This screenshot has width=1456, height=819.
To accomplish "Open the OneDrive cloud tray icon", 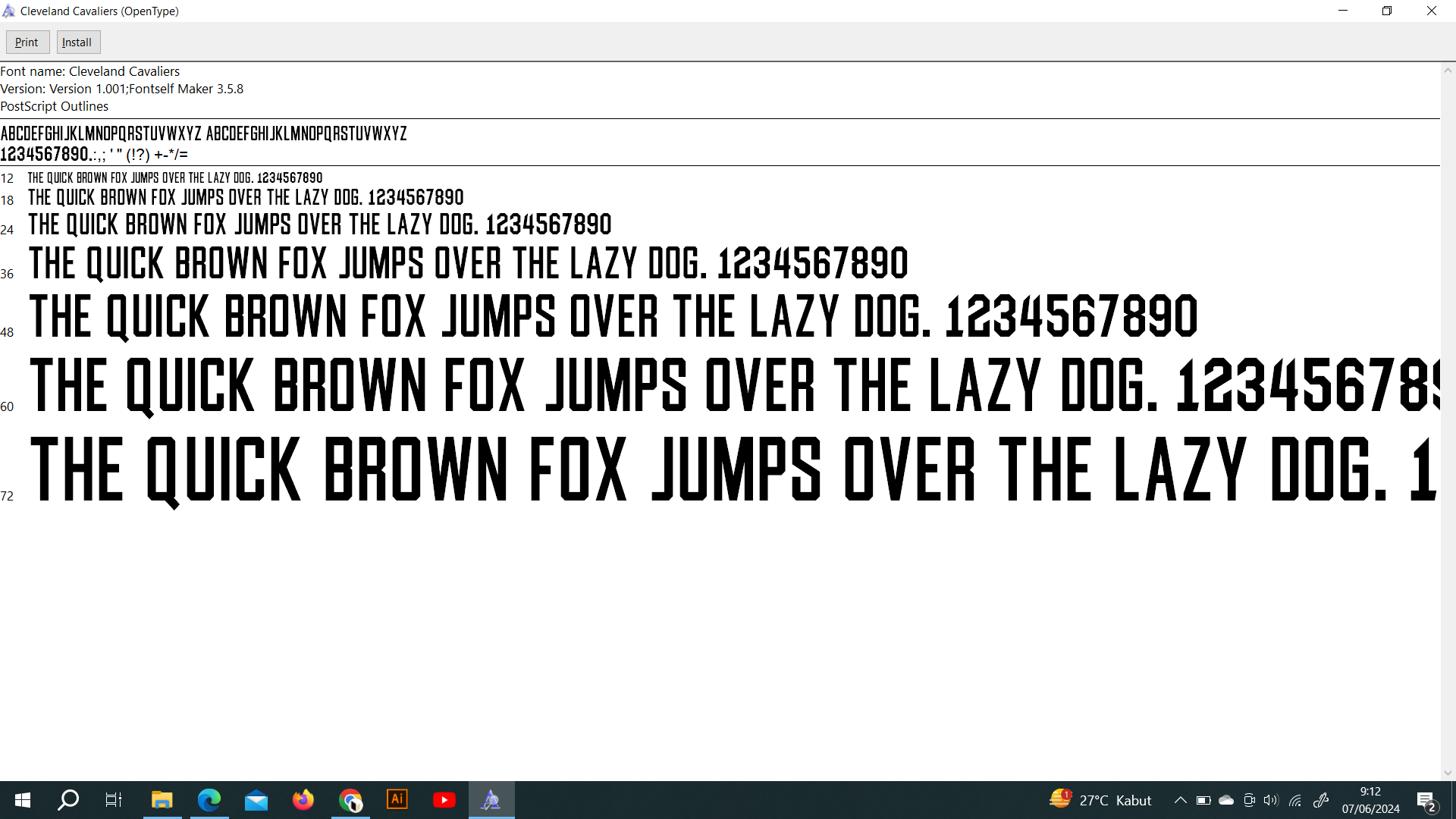I will 1226,800.
